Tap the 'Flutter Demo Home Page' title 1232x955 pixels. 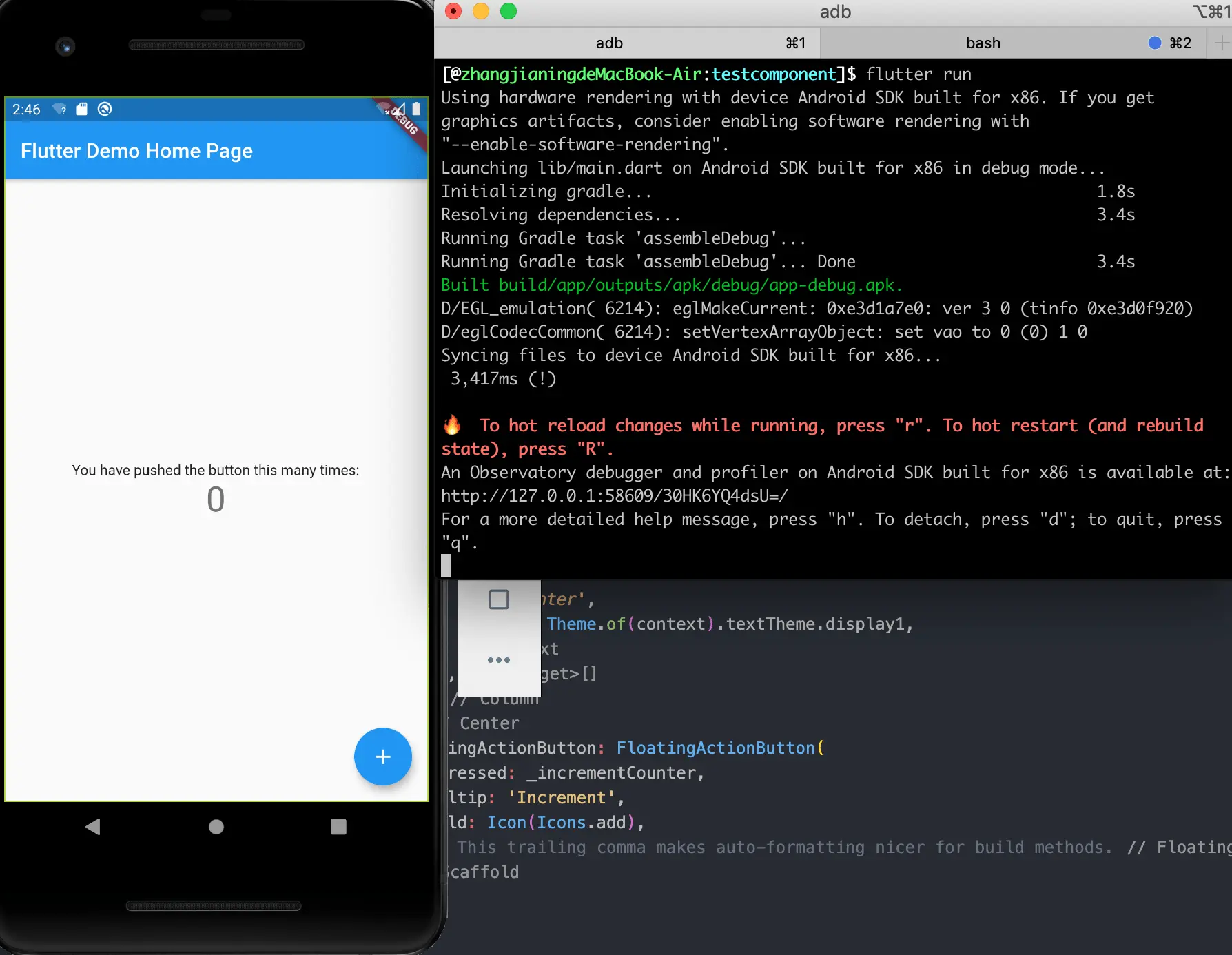[136, 151]
